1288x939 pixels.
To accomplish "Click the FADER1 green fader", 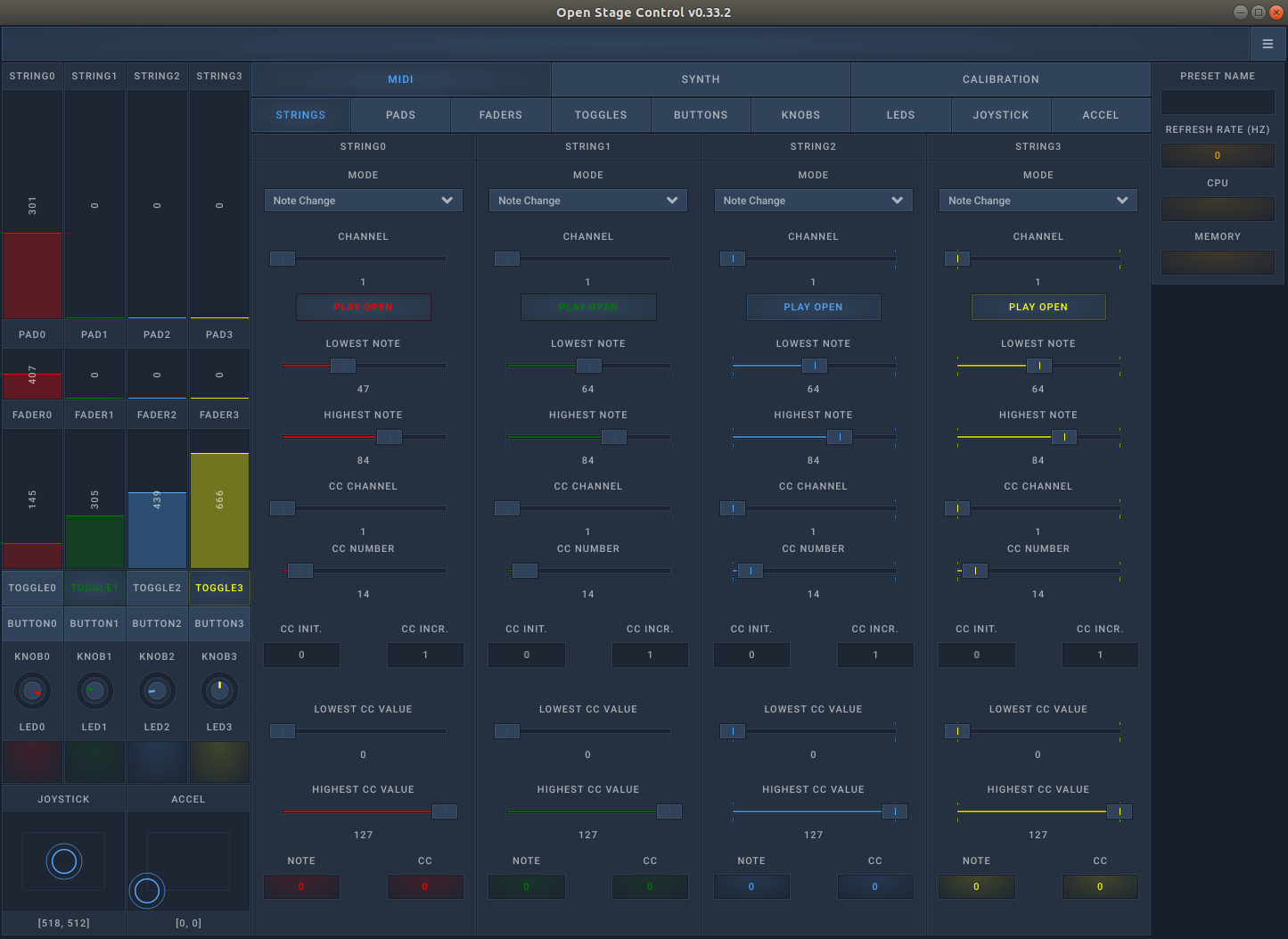I will (x=94, y=499).
